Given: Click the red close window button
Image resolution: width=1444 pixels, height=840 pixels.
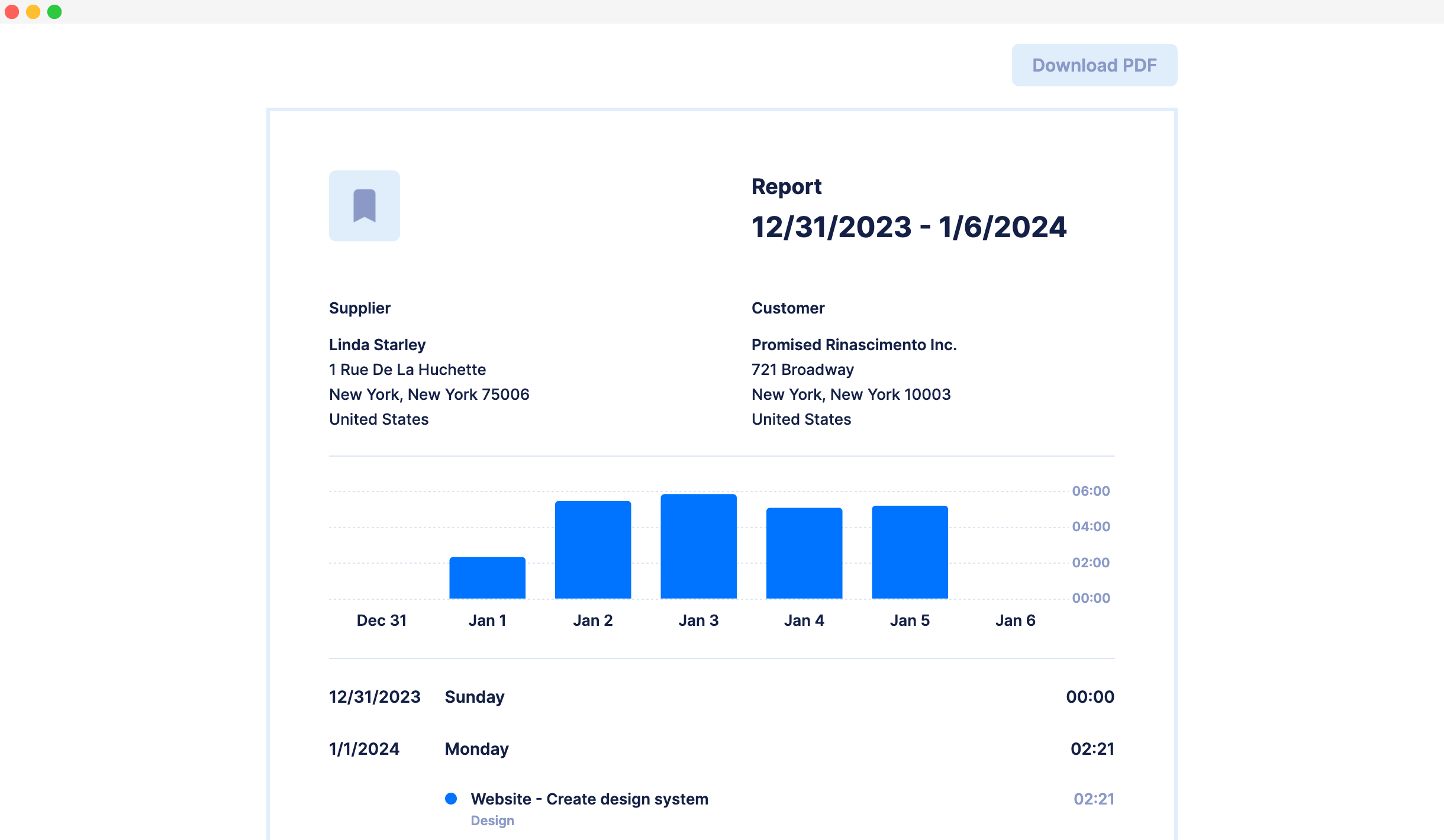Looking at the screenshot, I should 12,12.
